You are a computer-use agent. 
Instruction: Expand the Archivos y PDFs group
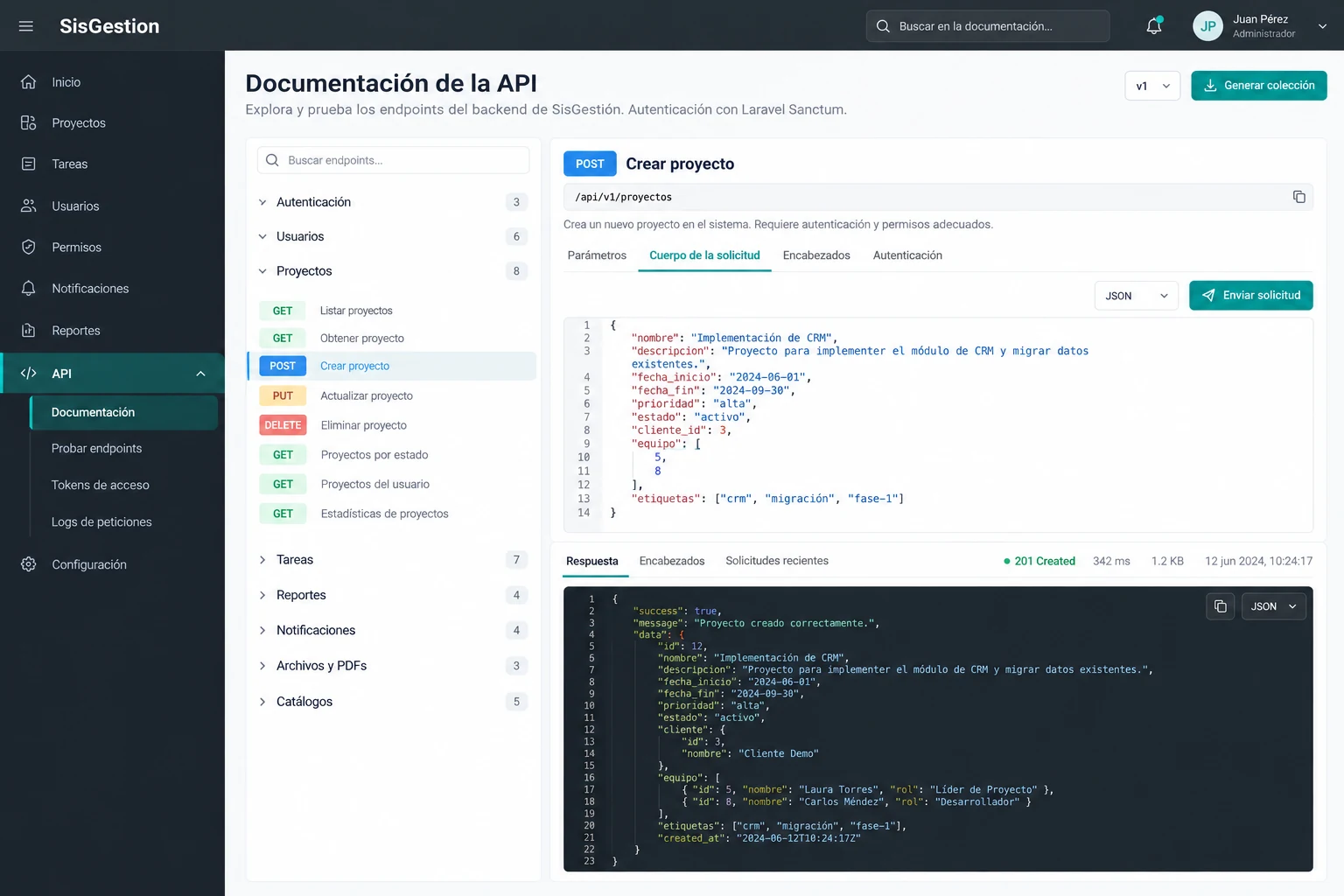(x=262, y=666)
